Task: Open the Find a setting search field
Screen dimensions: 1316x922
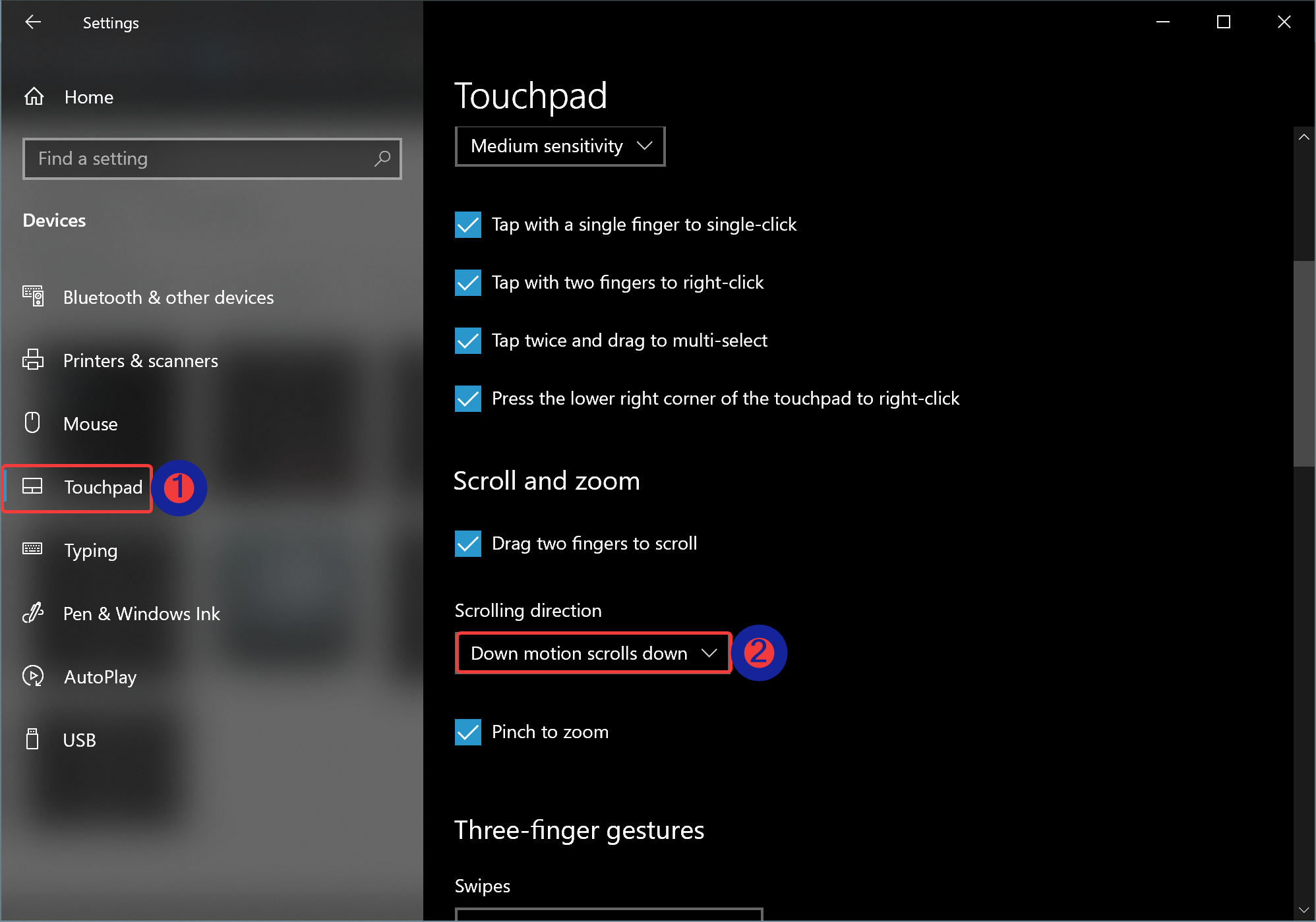Action: coord(210,158)
